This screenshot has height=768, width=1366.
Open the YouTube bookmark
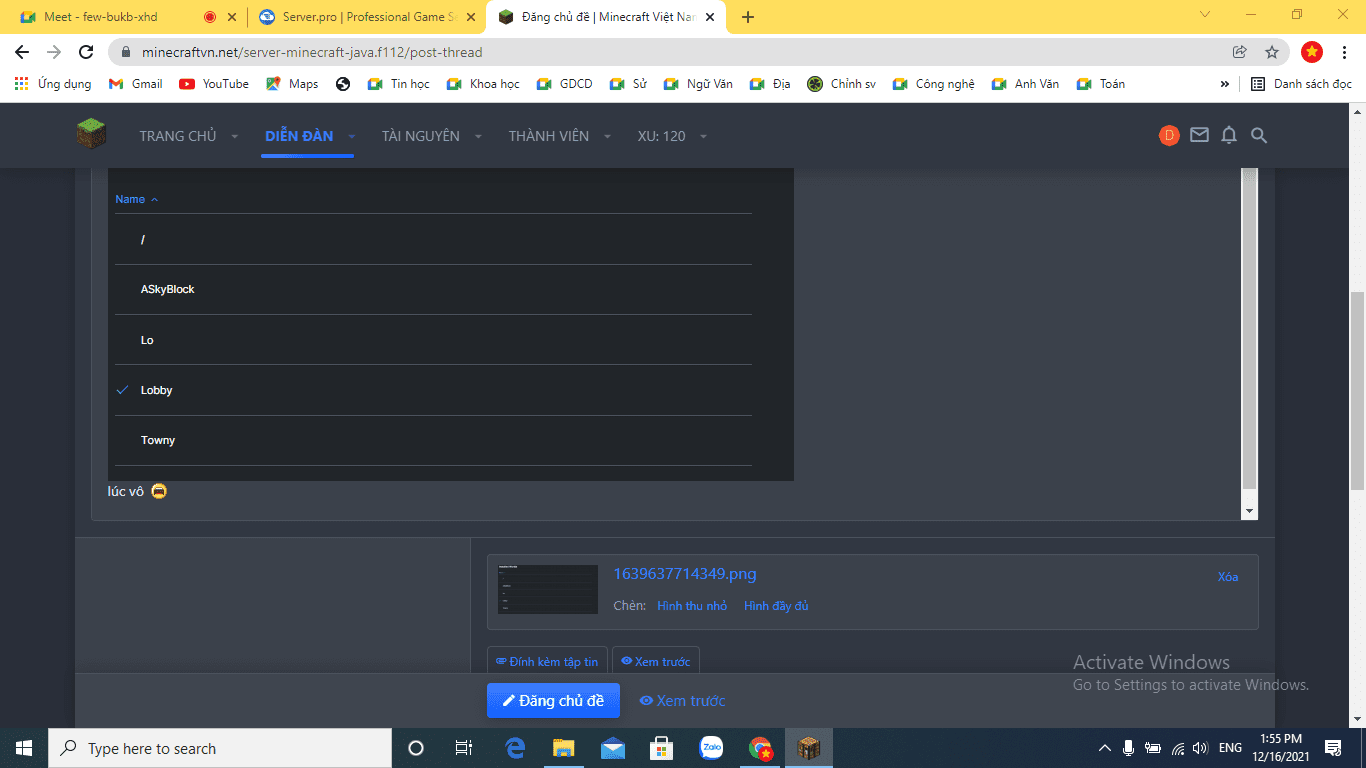click(214, 84)
